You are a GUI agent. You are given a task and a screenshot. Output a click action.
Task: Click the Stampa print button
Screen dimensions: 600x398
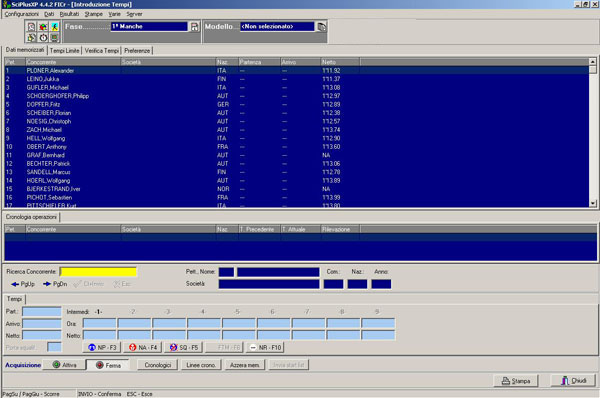516,381
